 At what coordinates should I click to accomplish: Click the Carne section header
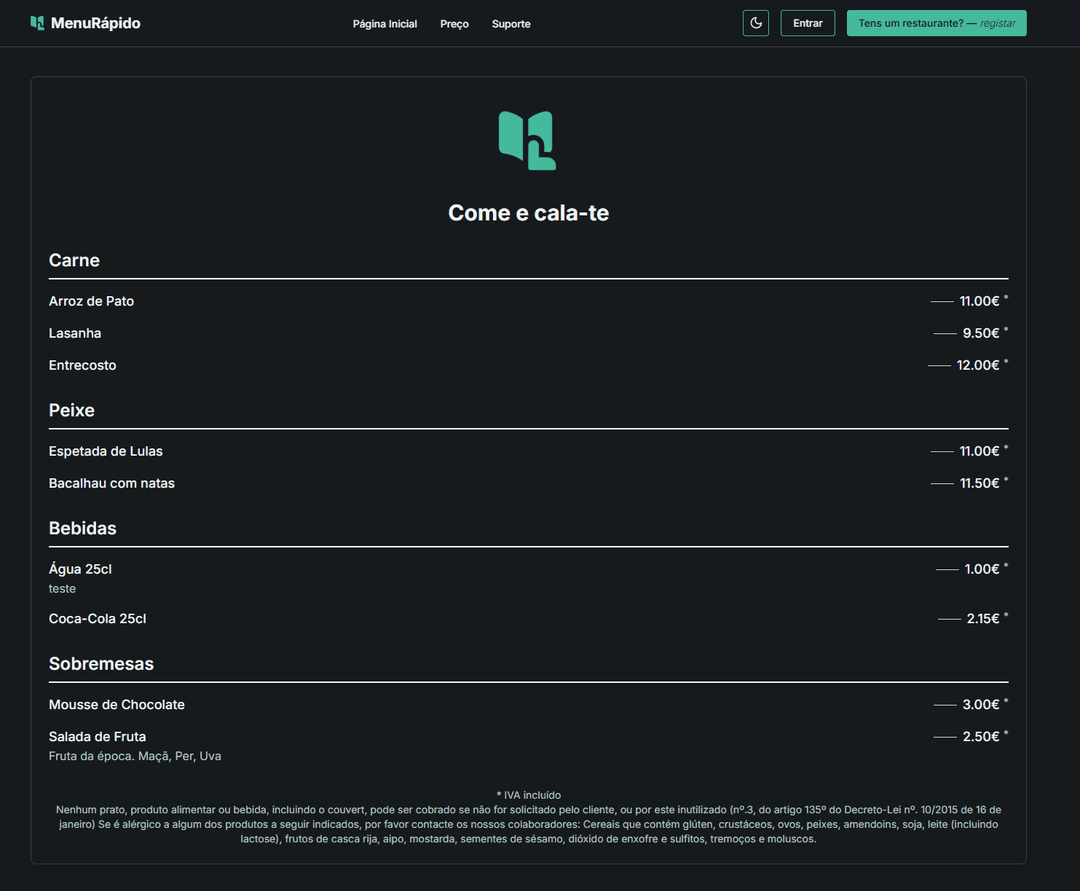[74, 260]
